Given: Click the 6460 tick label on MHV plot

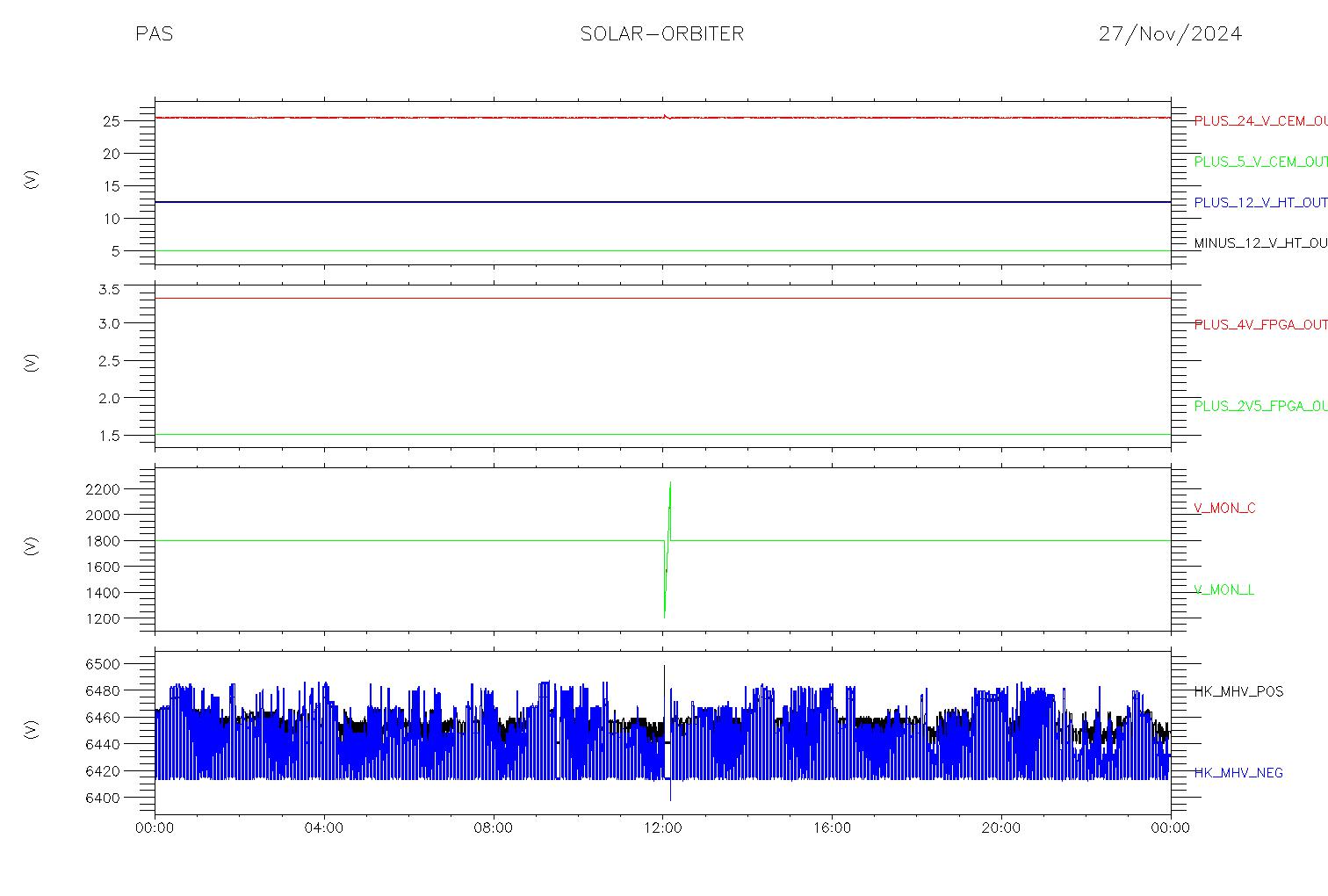Looking at the screenshot, I should point(102,718).
